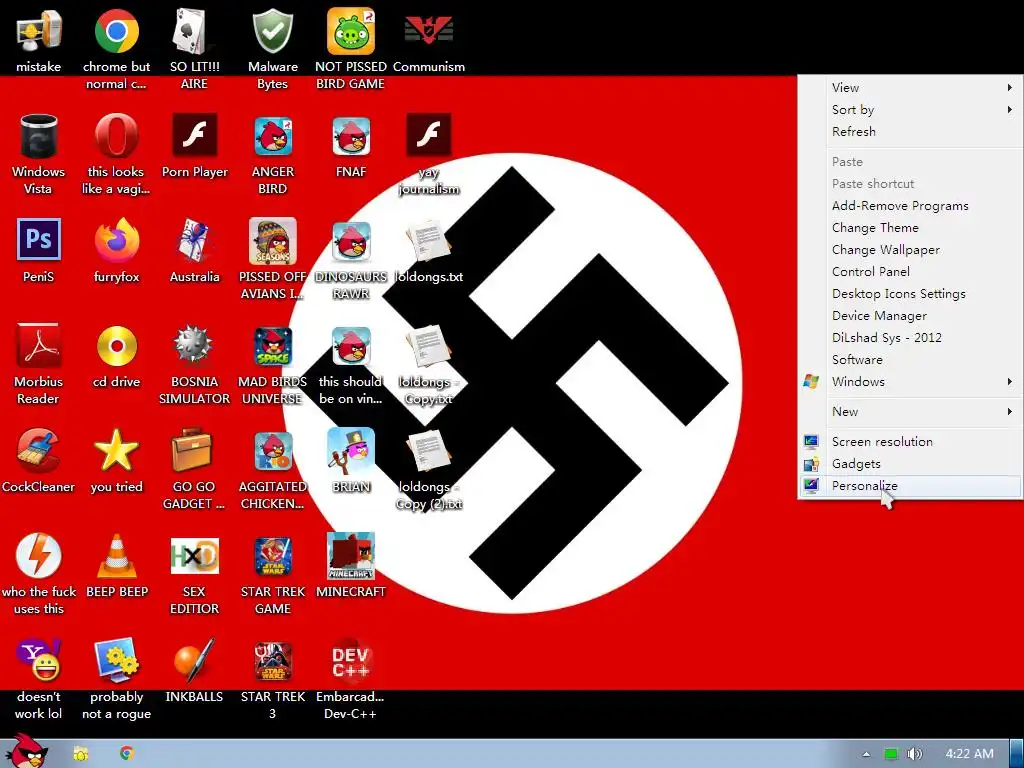Open Add-Remove Programs menu entry
This screenshot has width=1024, height=768.
pyautogui.click(x=910, y=206)
